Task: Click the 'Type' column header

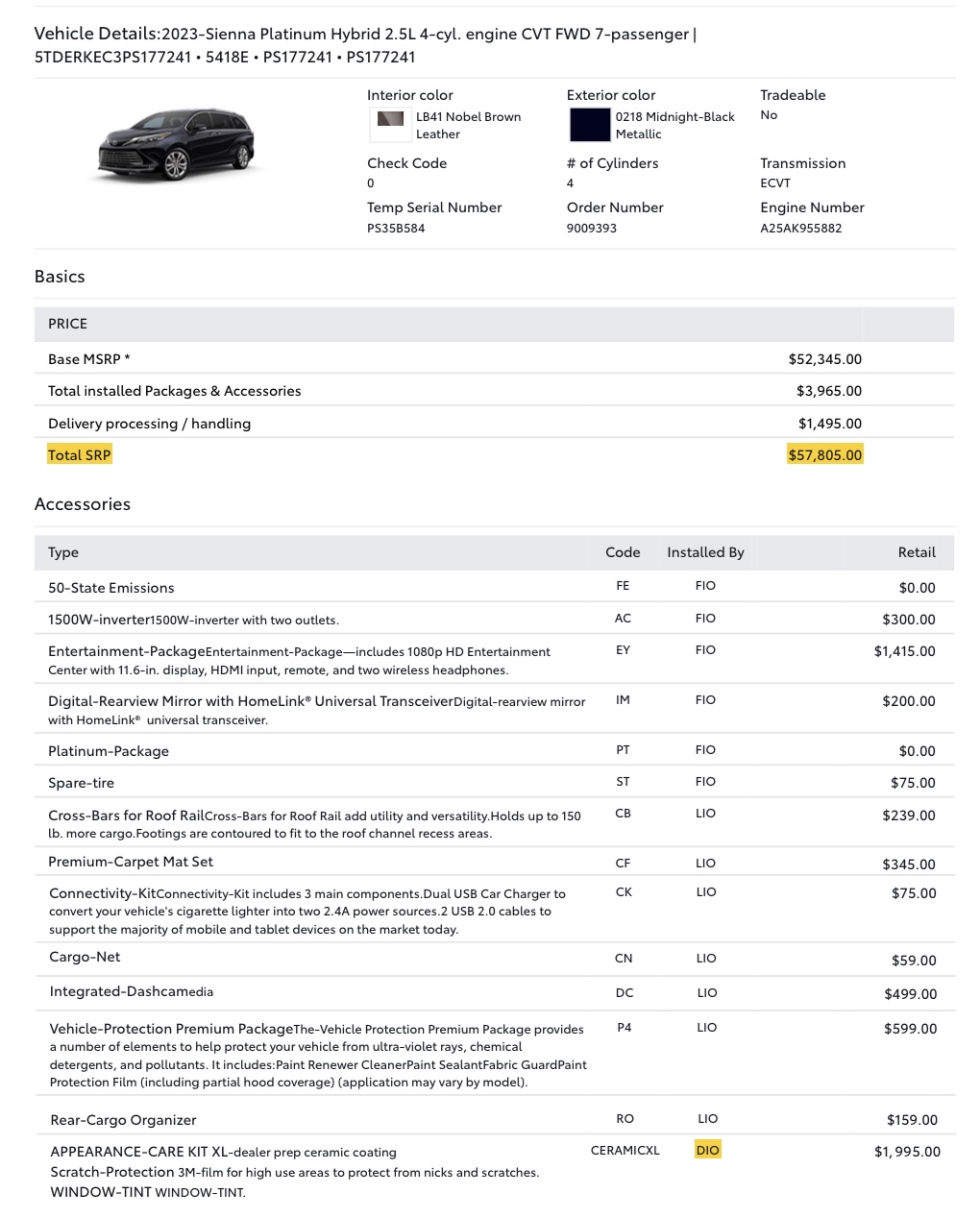Action: (x=63, y=552)
